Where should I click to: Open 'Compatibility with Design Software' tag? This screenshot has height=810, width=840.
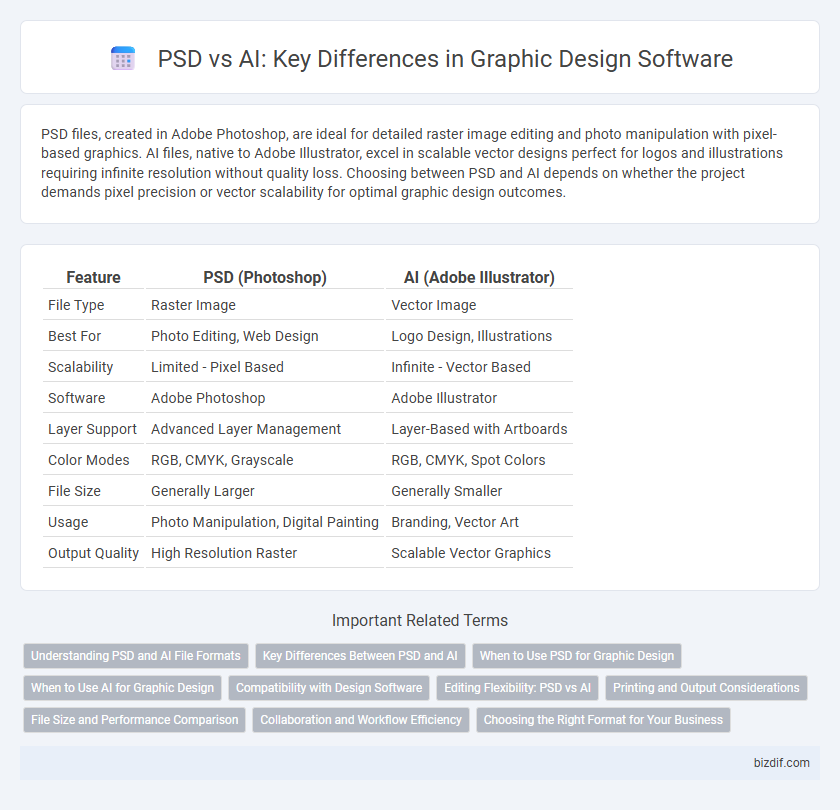(x=329, y=688)
